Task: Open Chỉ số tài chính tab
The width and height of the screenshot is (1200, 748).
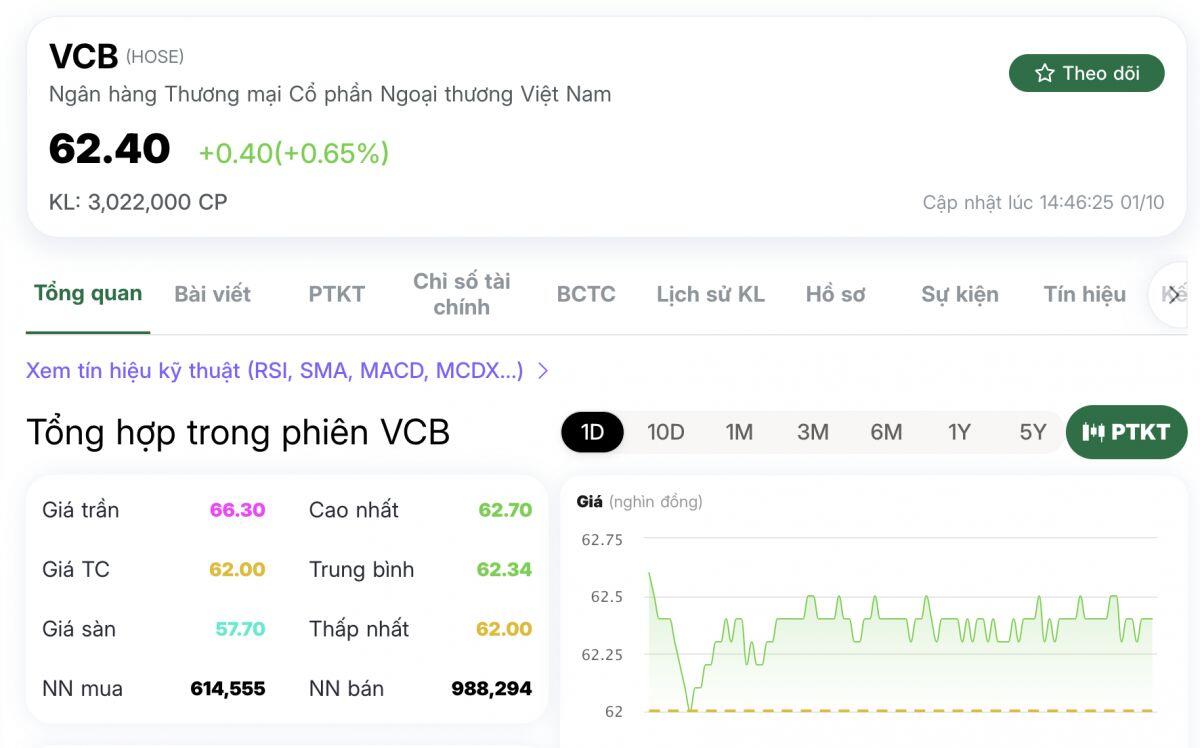Action: tap(461, 294)
